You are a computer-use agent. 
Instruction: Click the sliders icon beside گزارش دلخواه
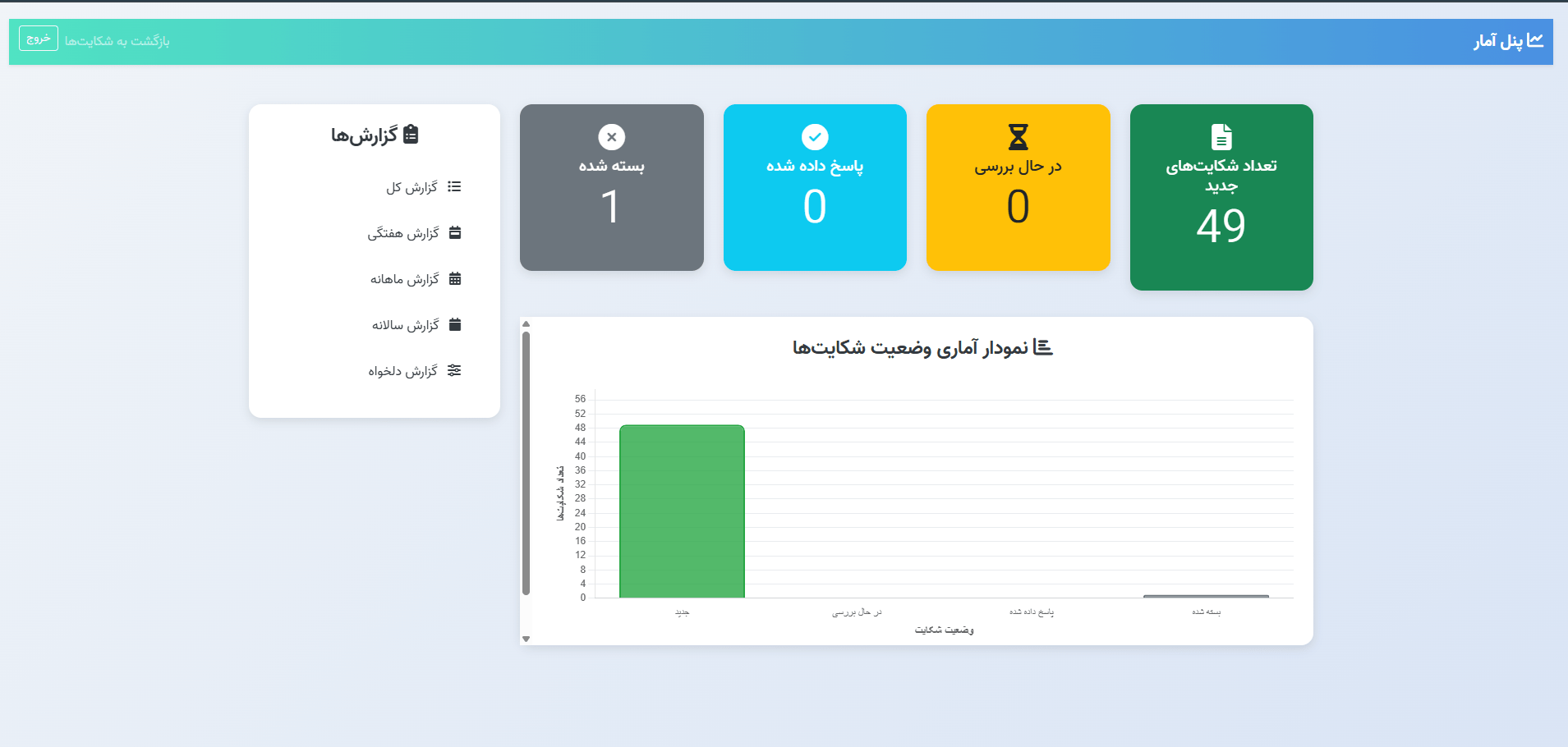456,370
